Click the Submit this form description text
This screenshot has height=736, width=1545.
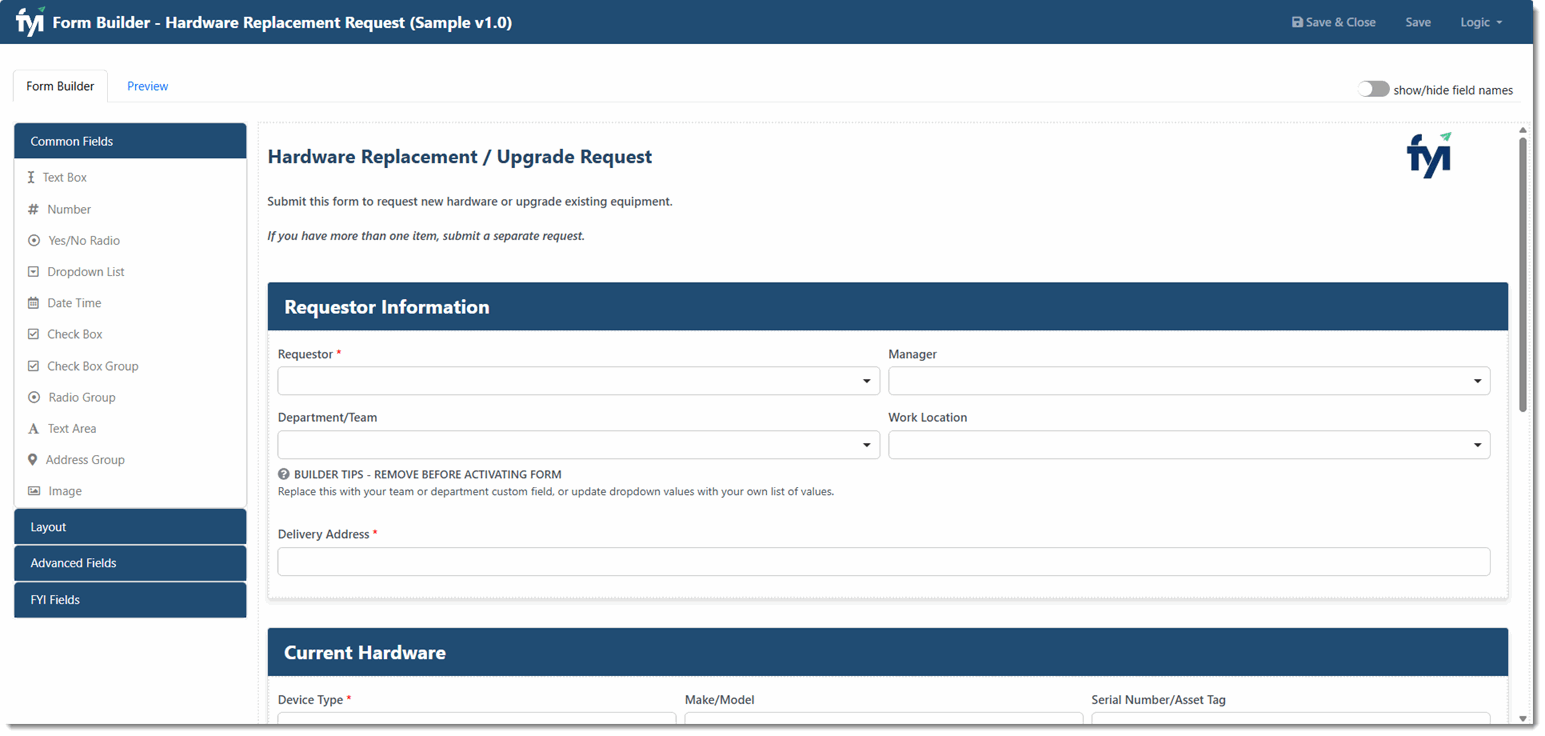470,201
